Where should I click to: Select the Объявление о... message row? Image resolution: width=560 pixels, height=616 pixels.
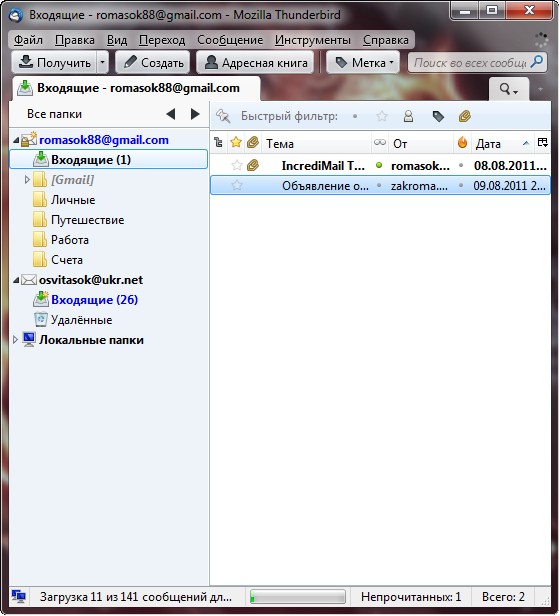point(380,185)
